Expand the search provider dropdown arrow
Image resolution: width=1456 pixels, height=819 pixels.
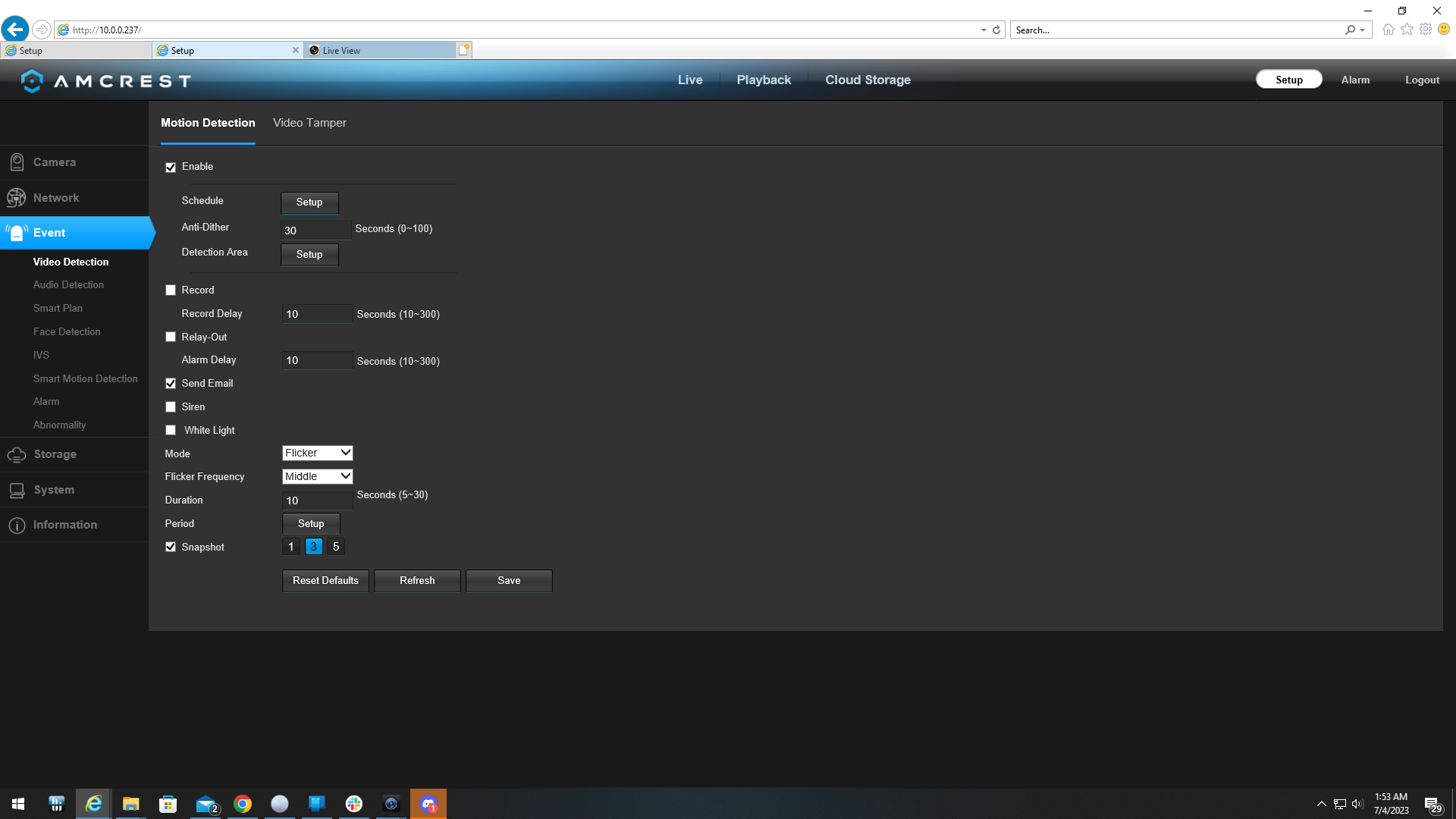tap(1363, 30)
